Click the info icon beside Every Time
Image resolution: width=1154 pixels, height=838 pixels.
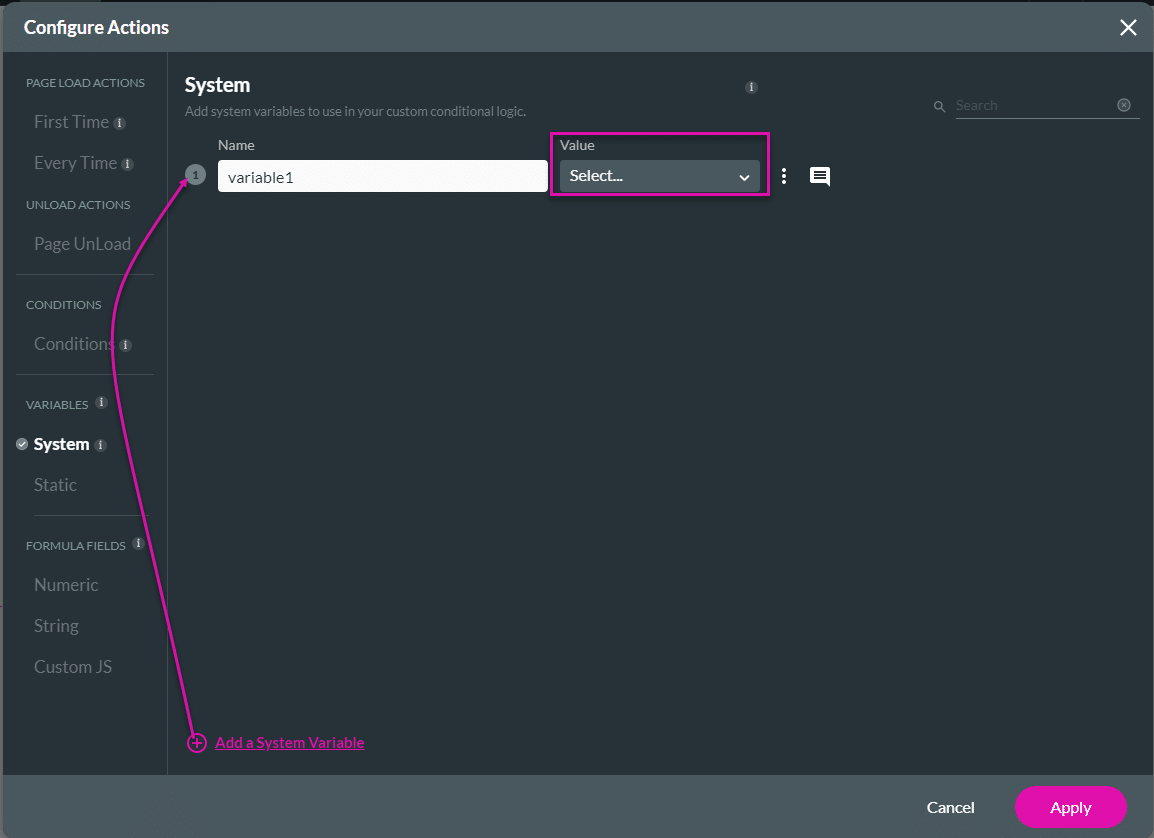pos(125,163)
